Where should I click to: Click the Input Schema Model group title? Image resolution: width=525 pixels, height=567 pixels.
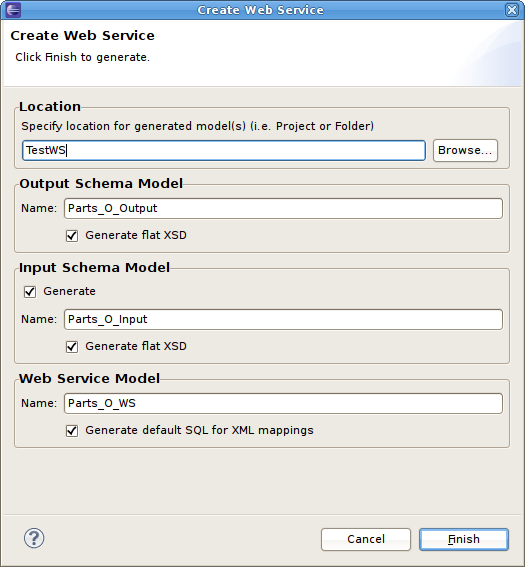pyautogui.click(x=94, y=268)
